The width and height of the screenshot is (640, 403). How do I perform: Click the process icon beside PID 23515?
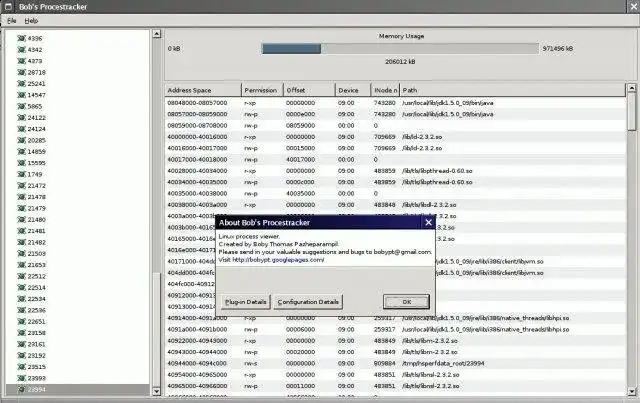coord(22,367)
